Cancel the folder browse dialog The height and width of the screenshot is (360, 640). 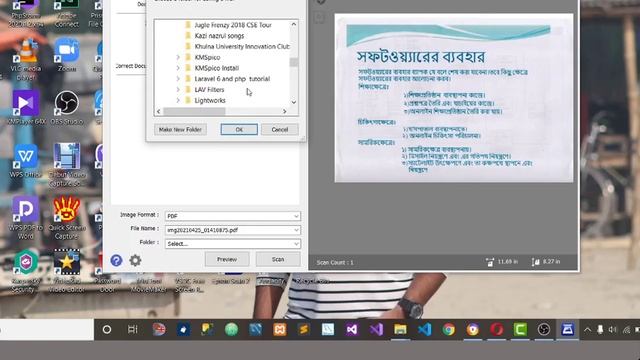280,129
